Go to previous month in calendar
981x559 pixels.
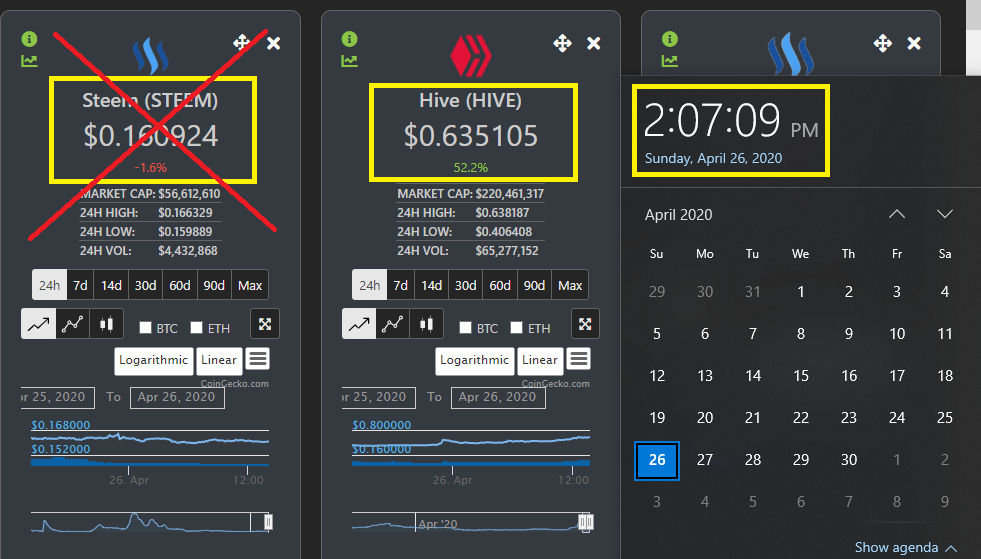click(897, 214)
